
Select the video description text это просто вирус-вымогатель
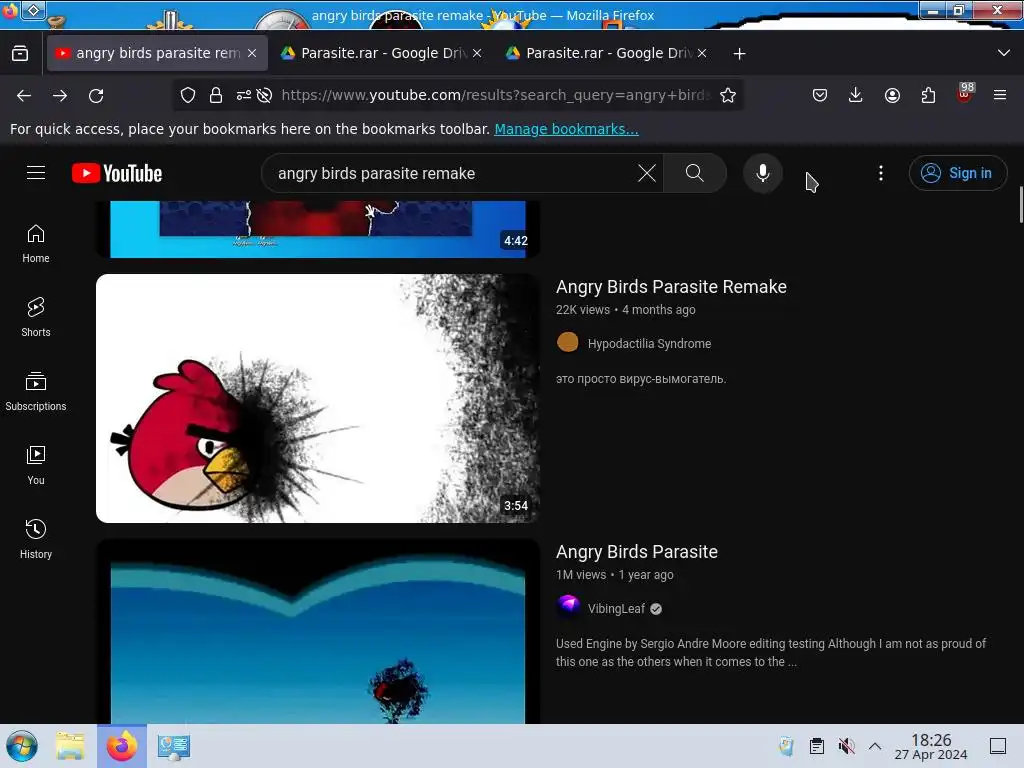[x=641, y=379]
